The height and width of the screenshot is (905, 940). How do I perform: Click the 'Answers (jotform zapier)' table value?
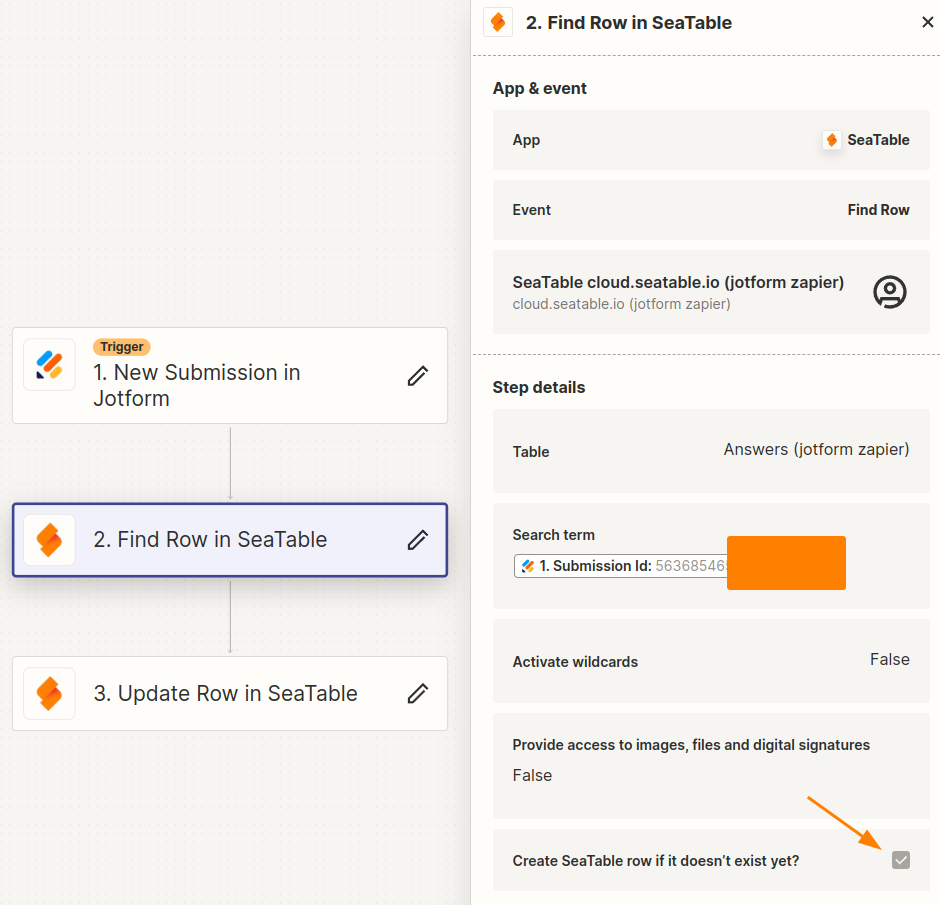point(816,450)
